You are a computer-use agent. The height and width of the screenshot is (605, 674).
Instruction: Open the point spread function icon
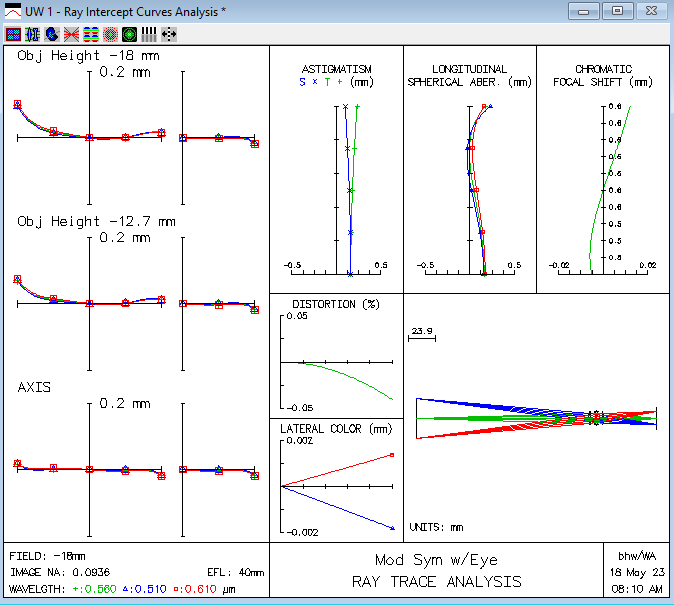[x=129, y=34]
